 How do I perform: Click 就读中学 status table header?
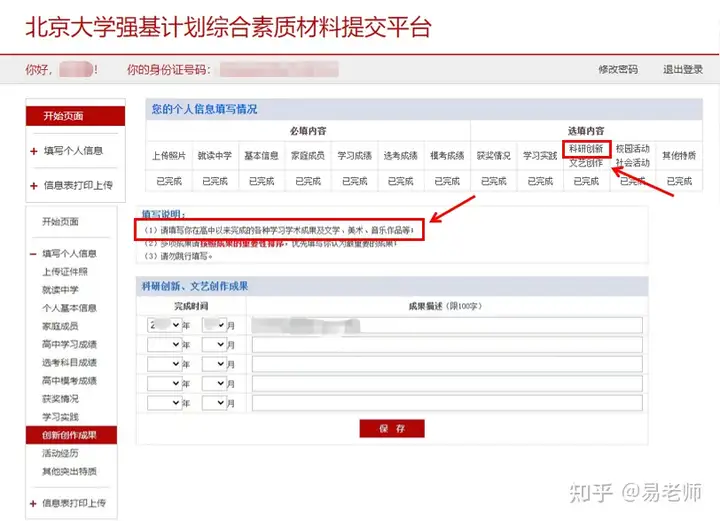pyautogui.click(x=215, y=156)
